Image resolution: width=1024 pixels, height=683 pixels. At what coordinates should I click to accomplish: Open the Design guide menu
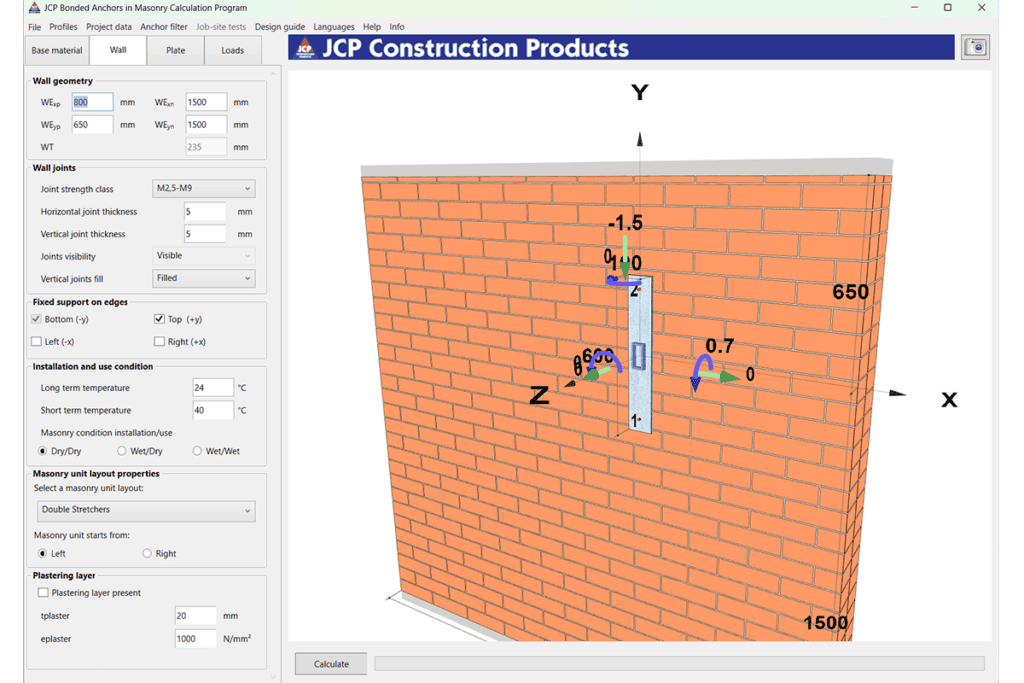pyautogui.click(x=280, y=27)
